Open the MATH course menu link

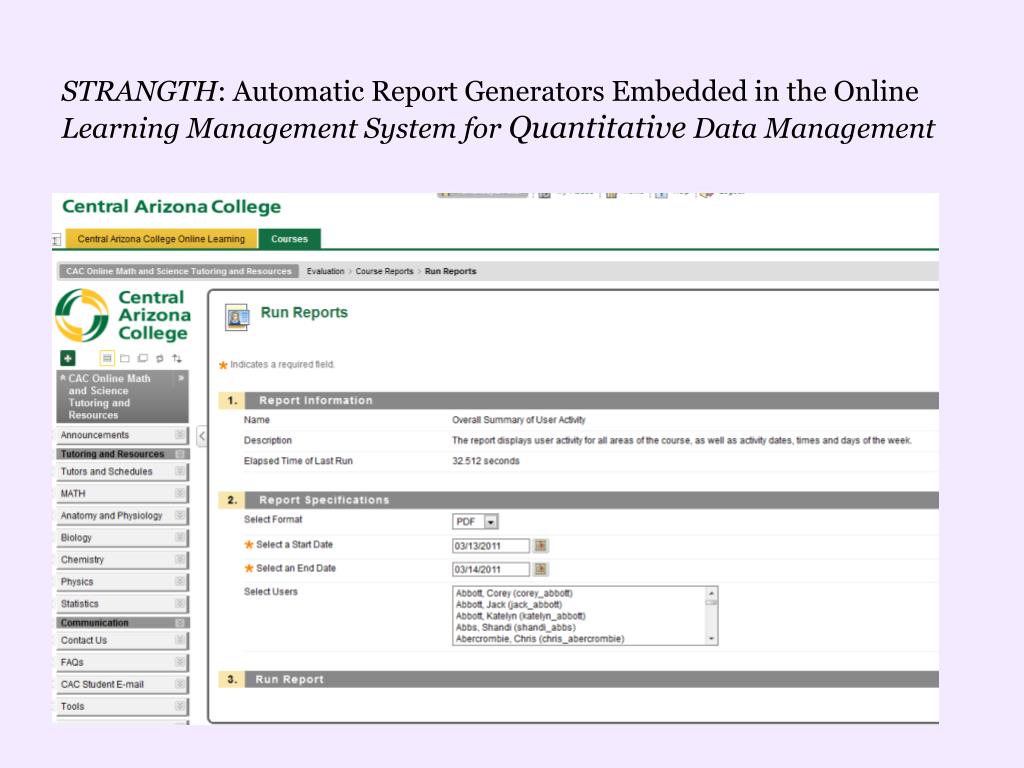coord(73,494)
